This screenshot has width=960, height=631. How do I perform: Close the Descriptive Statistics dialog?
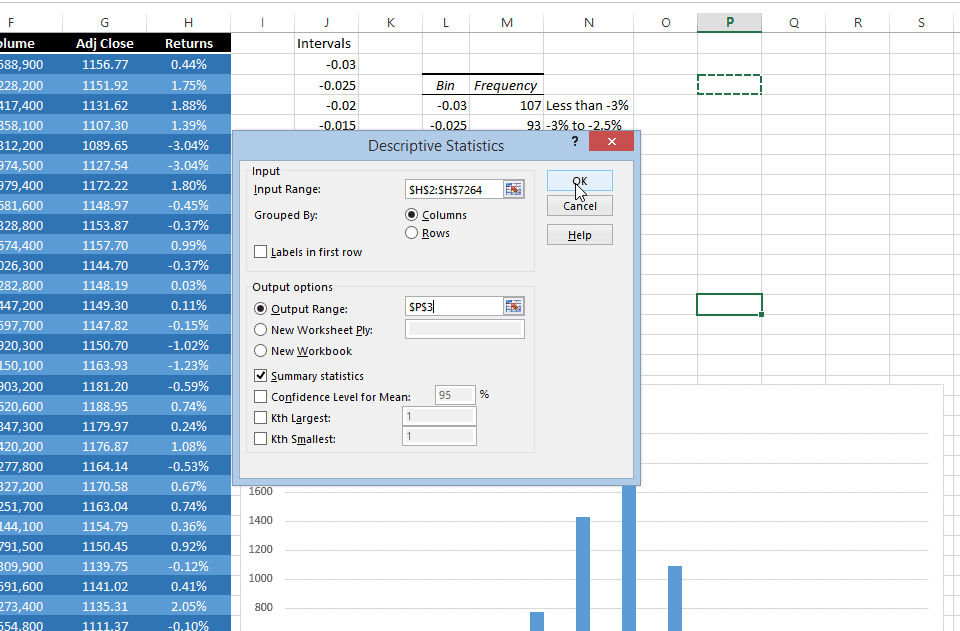click(x=611, y=143)
